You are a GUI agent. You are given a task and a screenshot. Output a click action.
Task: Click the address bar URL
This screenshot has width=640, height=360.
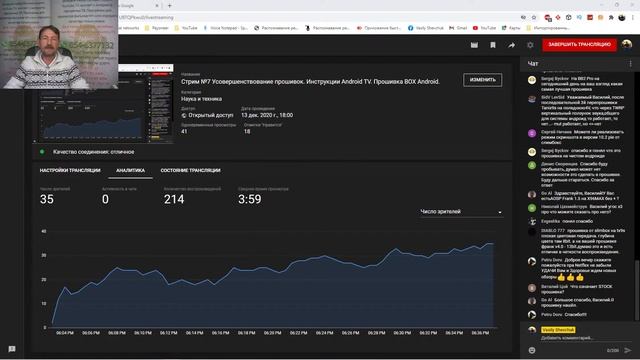pos(147,18)
